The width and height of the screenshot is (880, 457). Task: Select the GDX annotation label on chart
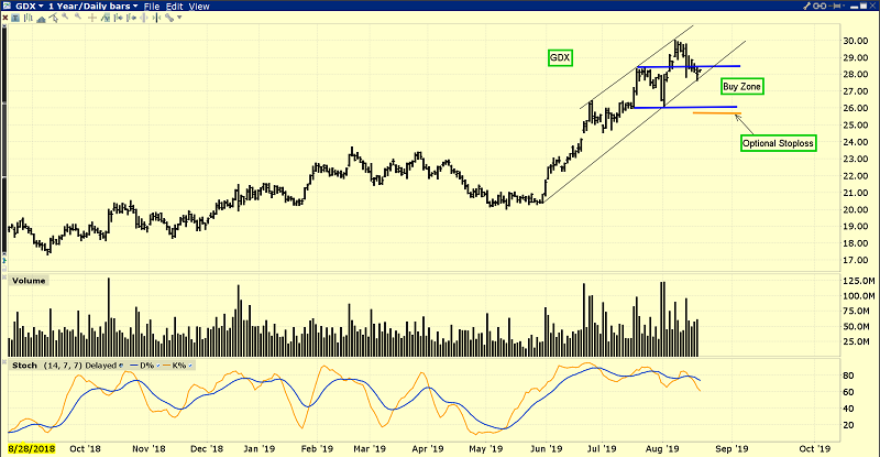click(560, 58)
